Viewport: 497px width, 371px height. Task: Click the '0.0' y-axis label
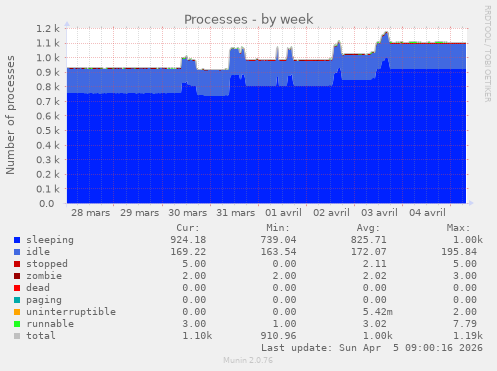click(x=47, y=204)
